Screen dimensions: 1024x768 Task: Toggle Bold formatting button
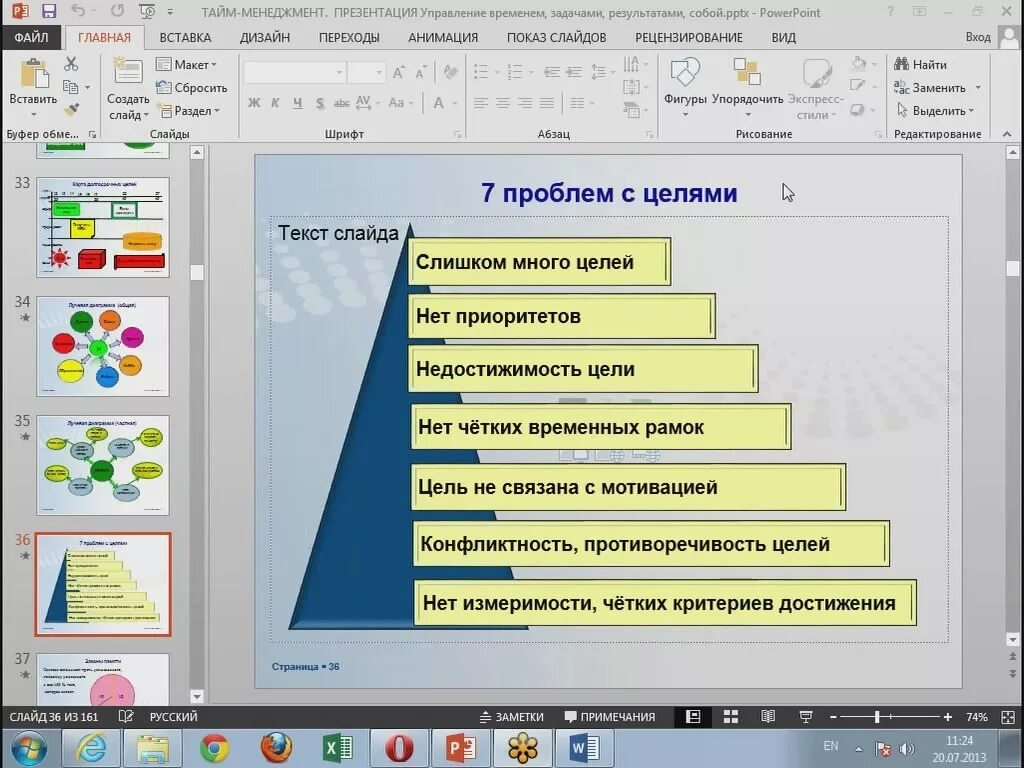click(x=254, y=103)
